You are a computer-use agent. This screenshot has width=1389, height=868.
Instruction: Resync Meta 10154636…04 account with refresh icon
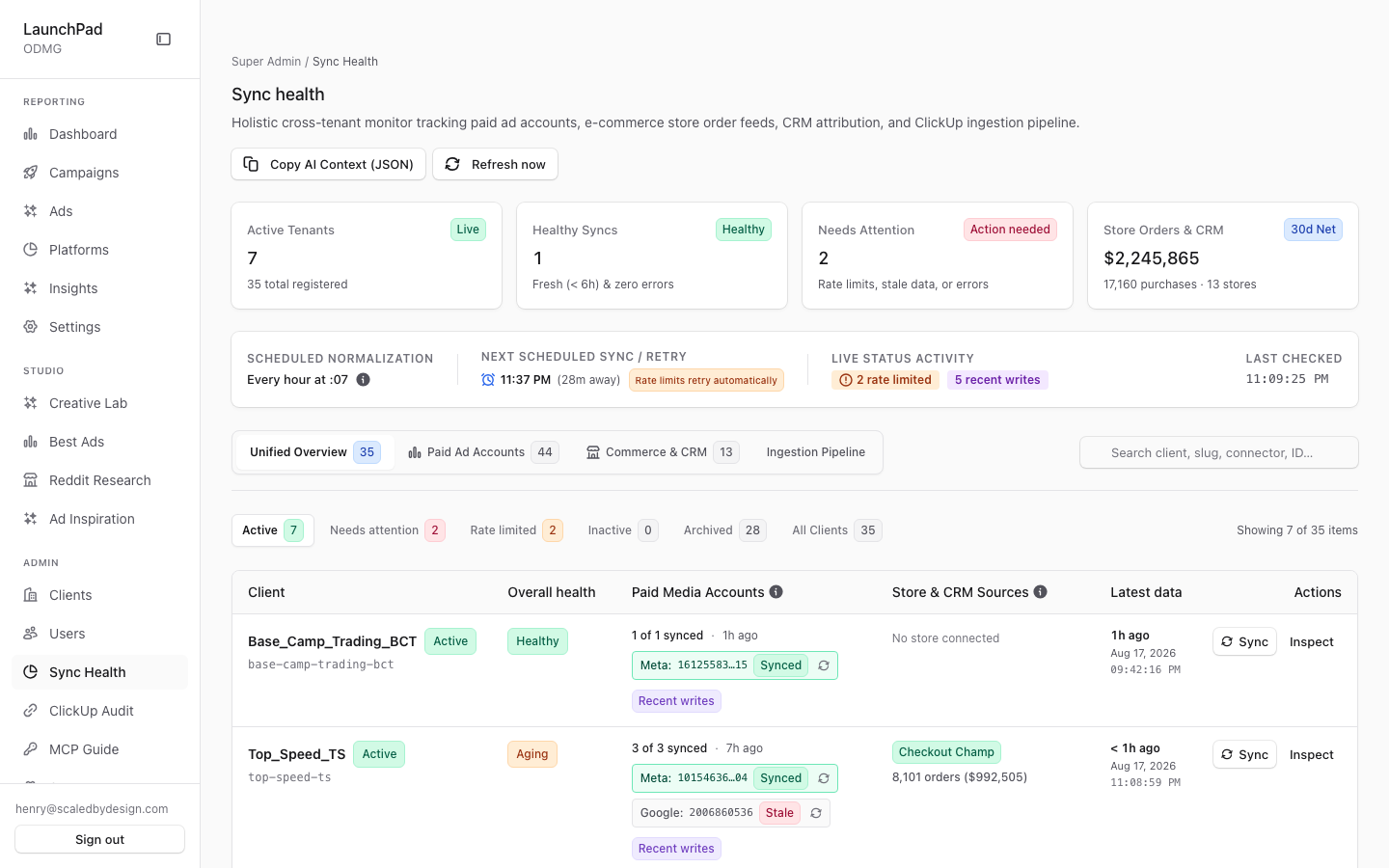pos(824,778)
